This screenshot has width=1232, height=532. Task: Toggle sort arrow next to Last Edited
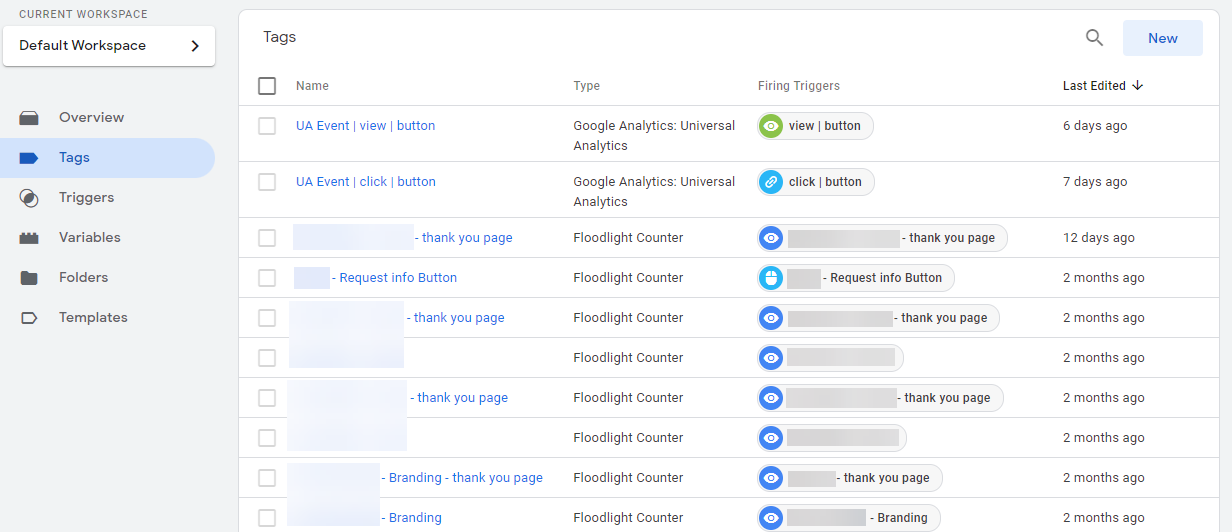tap(1138, 86)
